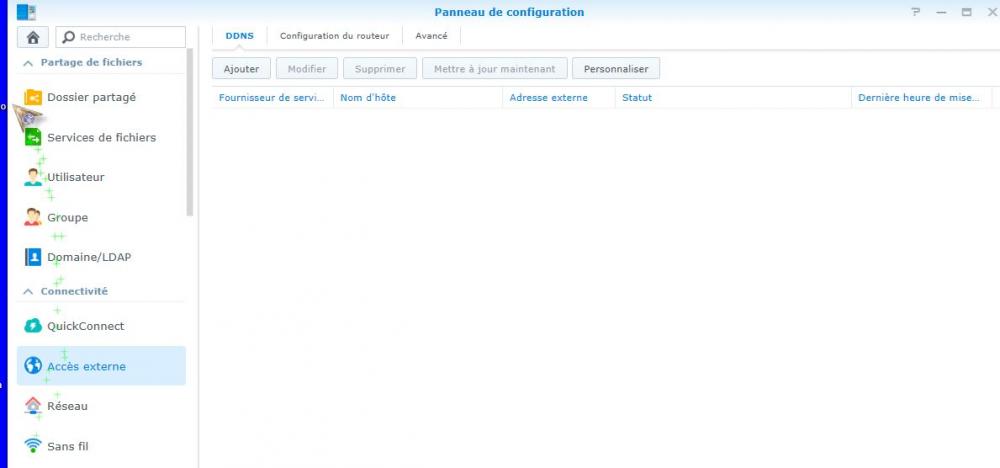Open the Réseau house icon
The image size is (1000, 468).
(x=33, y=406)
